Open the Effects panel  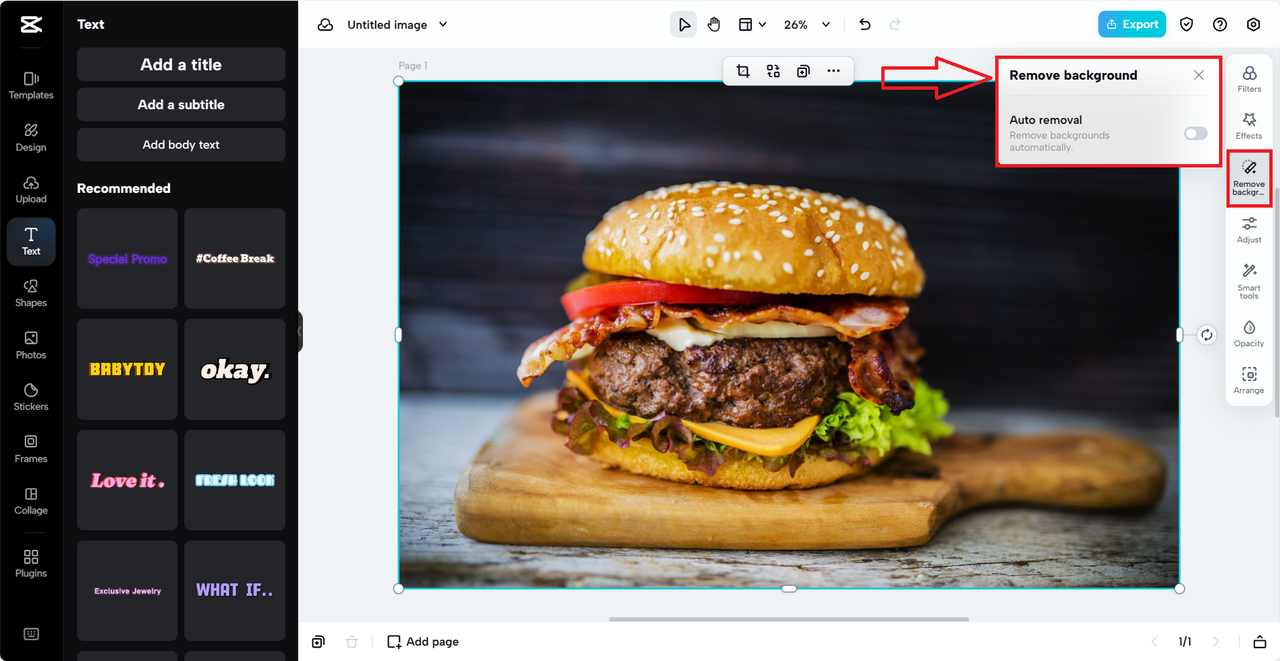pos(1249,126)
